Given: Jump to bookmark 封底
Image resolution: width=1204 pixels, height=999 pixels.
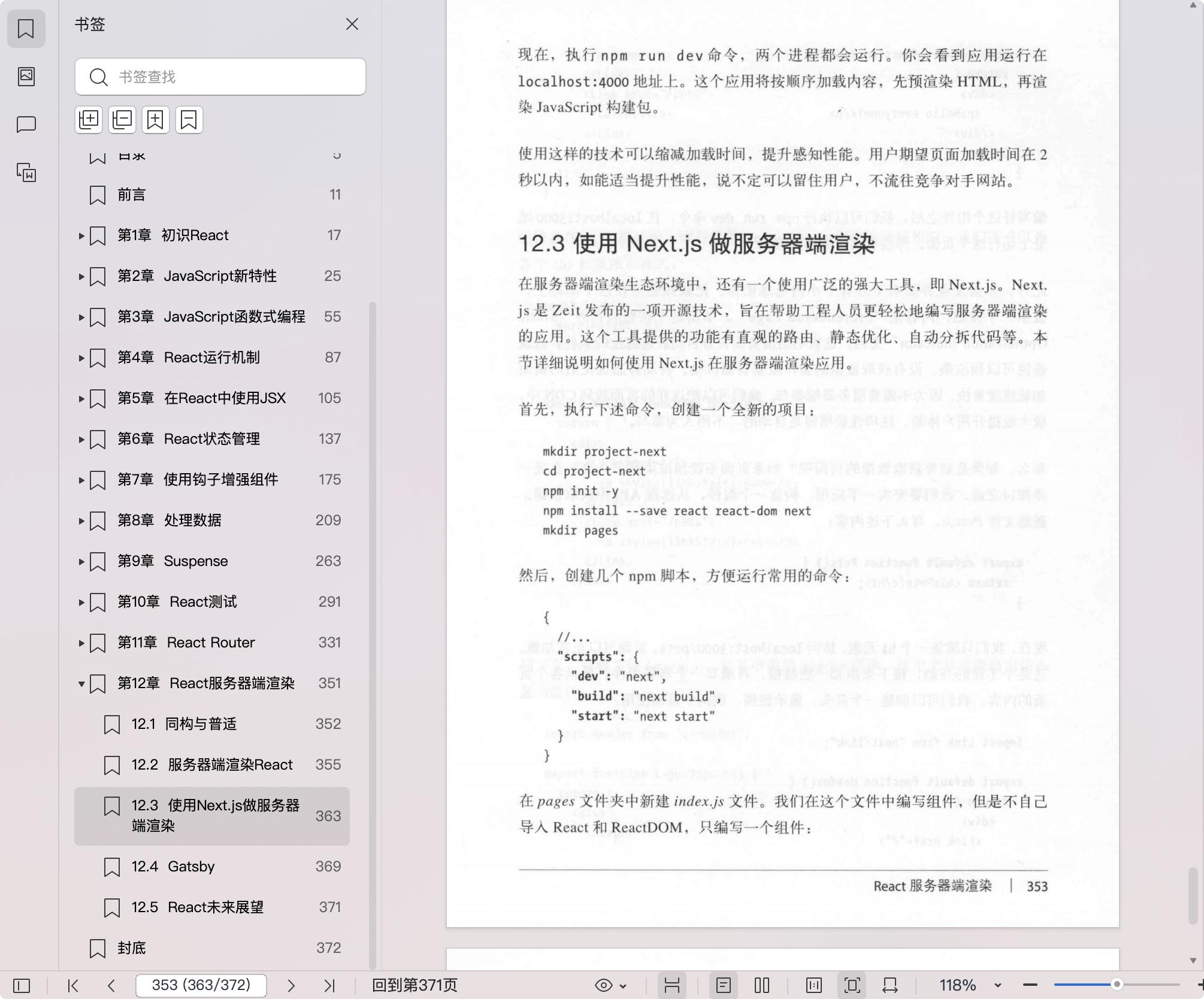Looking at the screenshot, I should point(212,948).
